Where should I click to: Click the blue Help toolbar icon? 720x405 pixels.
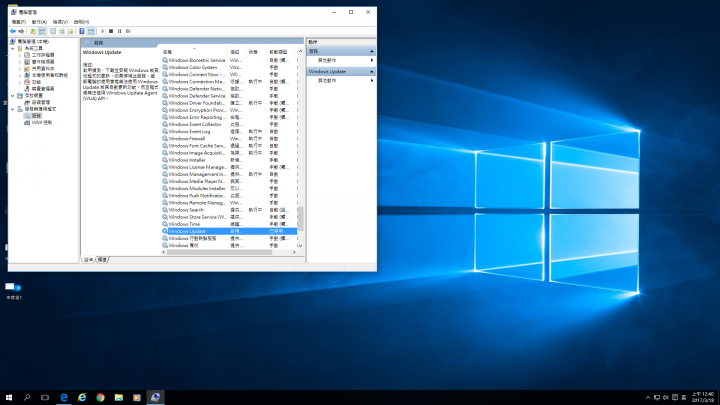coord(82,31)
